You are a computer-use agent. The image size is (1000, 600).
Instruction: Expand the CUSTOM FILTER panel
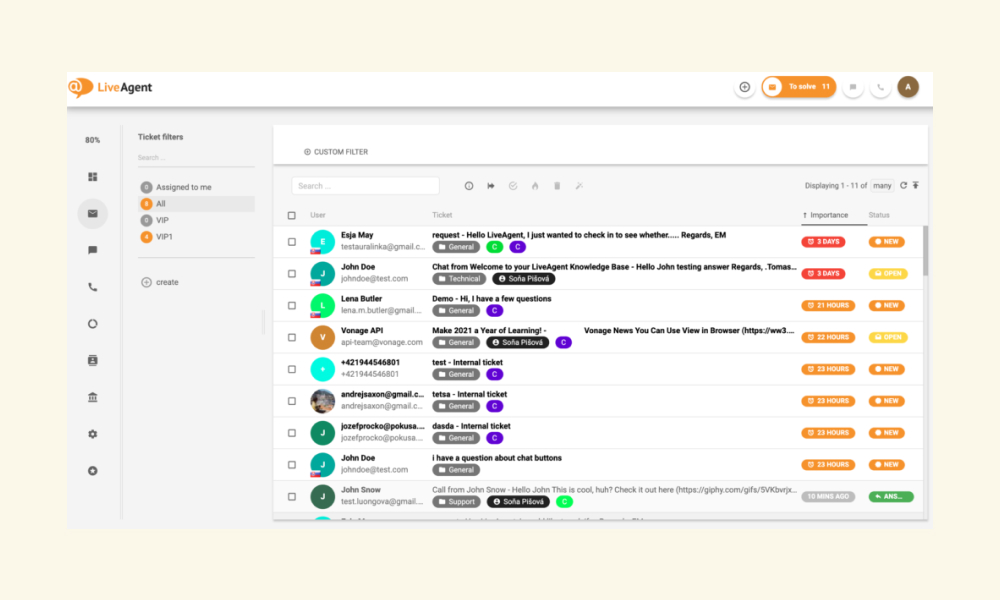point(336,152)
